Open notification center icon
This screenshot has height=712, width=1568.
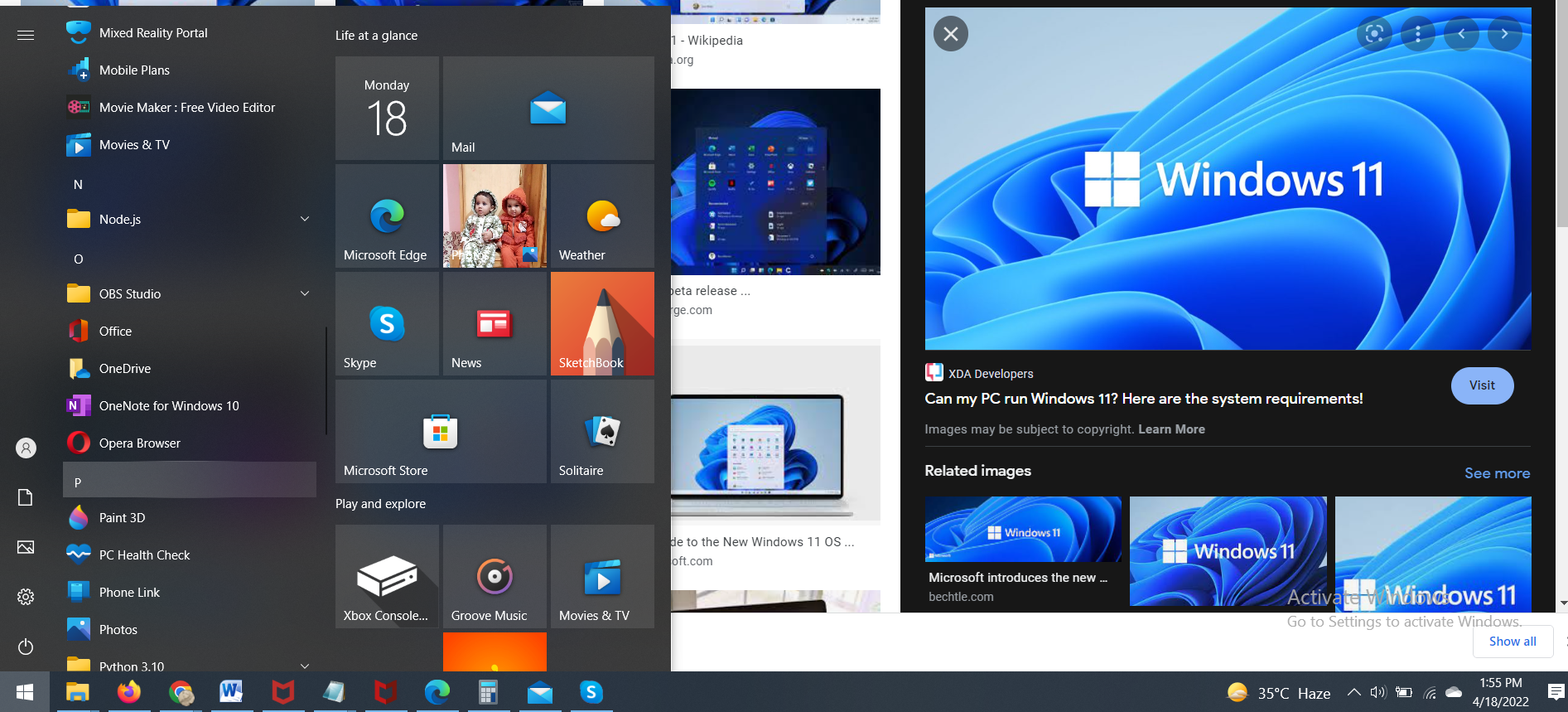(1556, 692)
